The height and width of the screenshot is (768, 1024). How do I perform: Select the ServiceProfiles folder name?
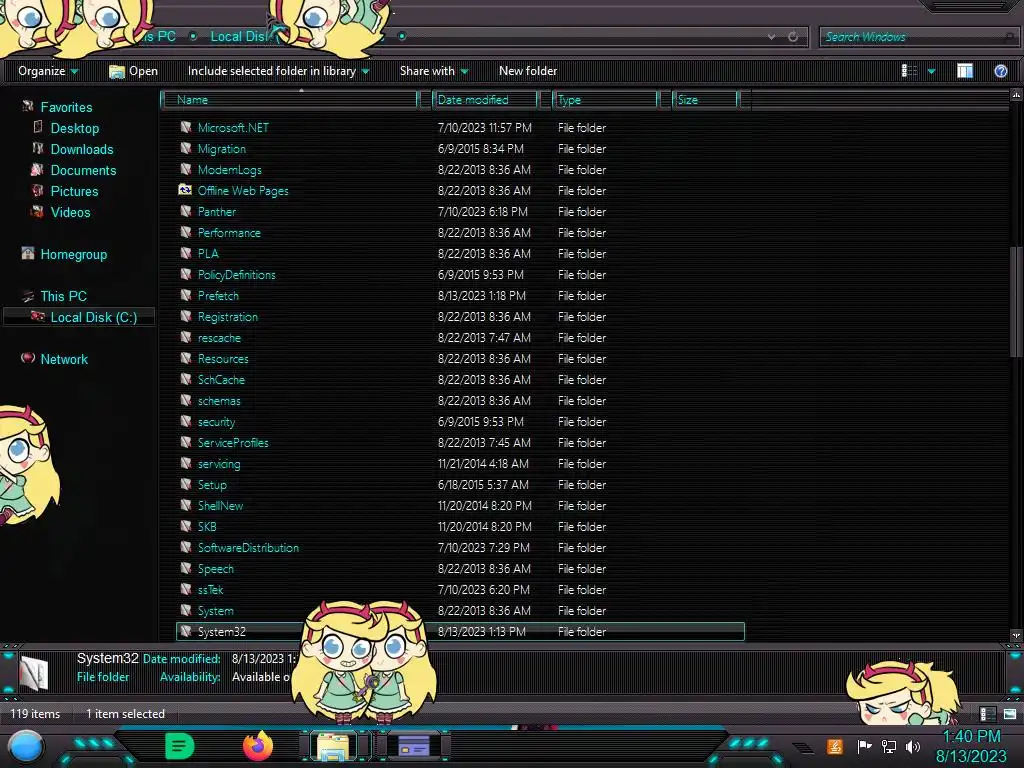click(232, 443)
